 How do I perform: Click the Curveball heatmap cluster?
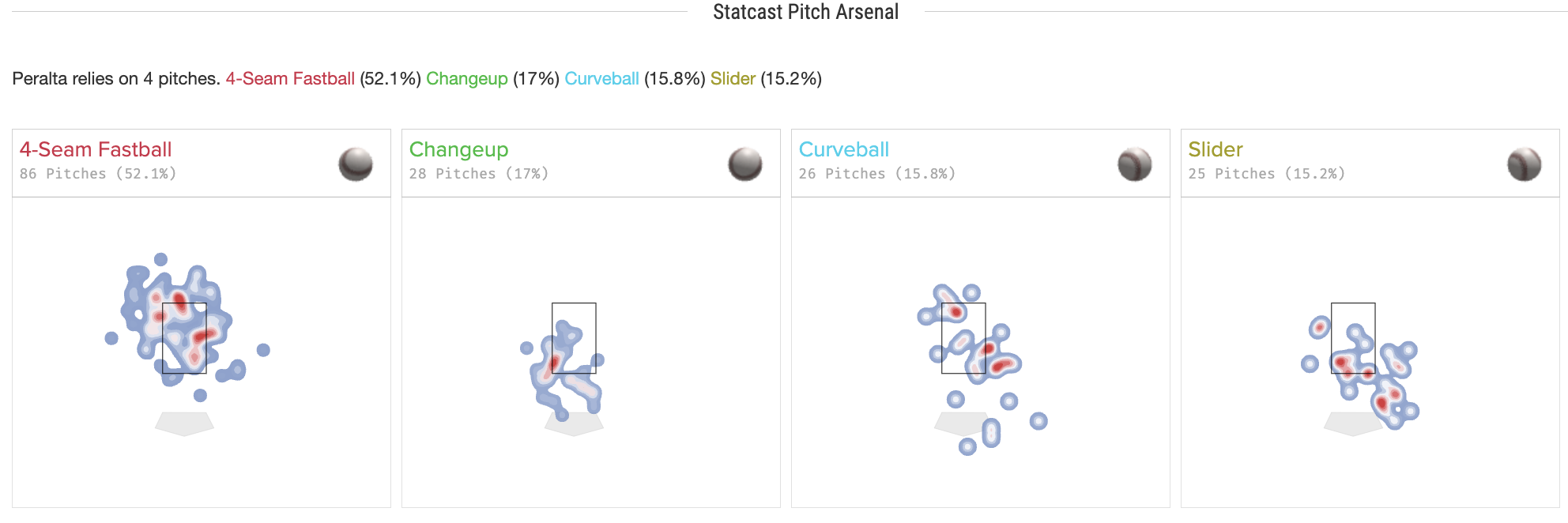click(978, 348)
